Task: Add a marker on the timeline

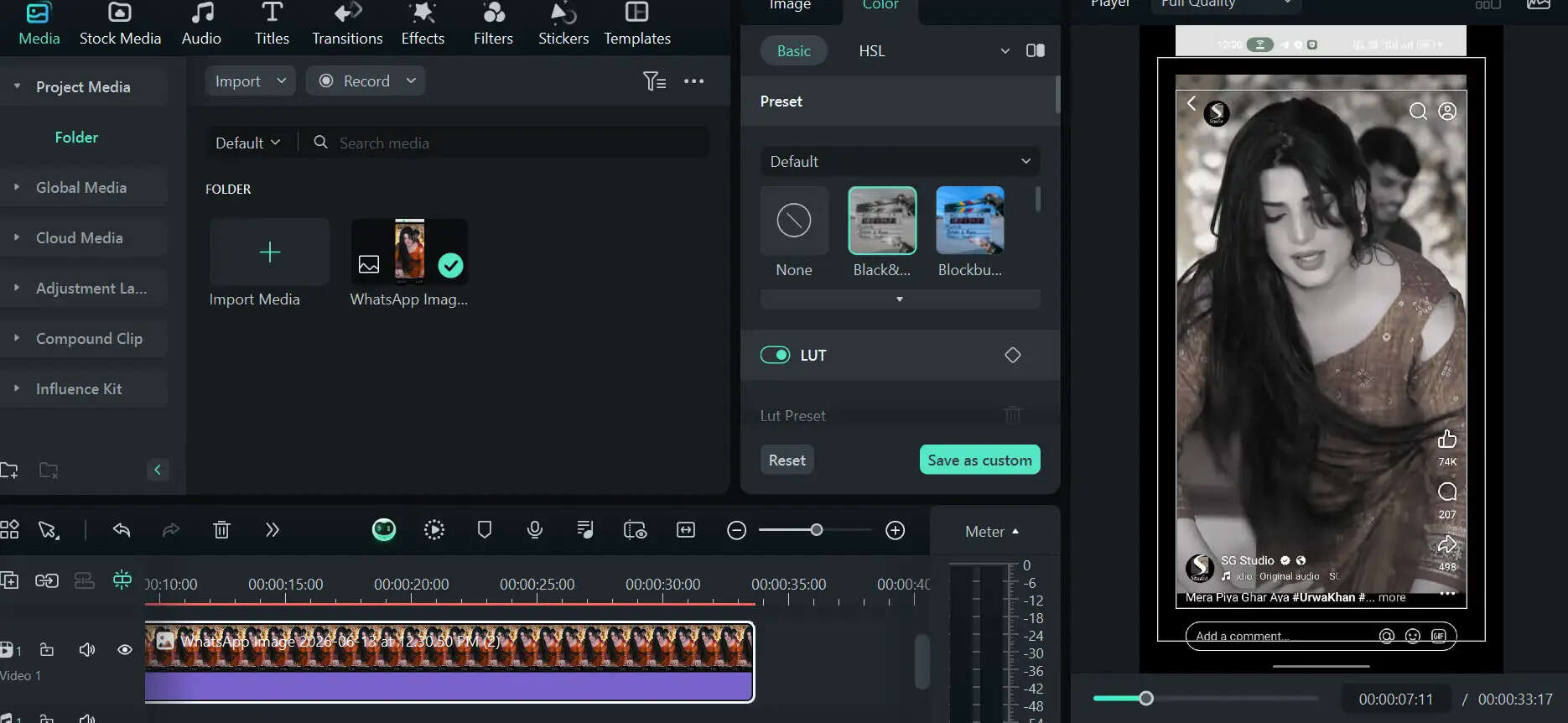Action: 485,530
